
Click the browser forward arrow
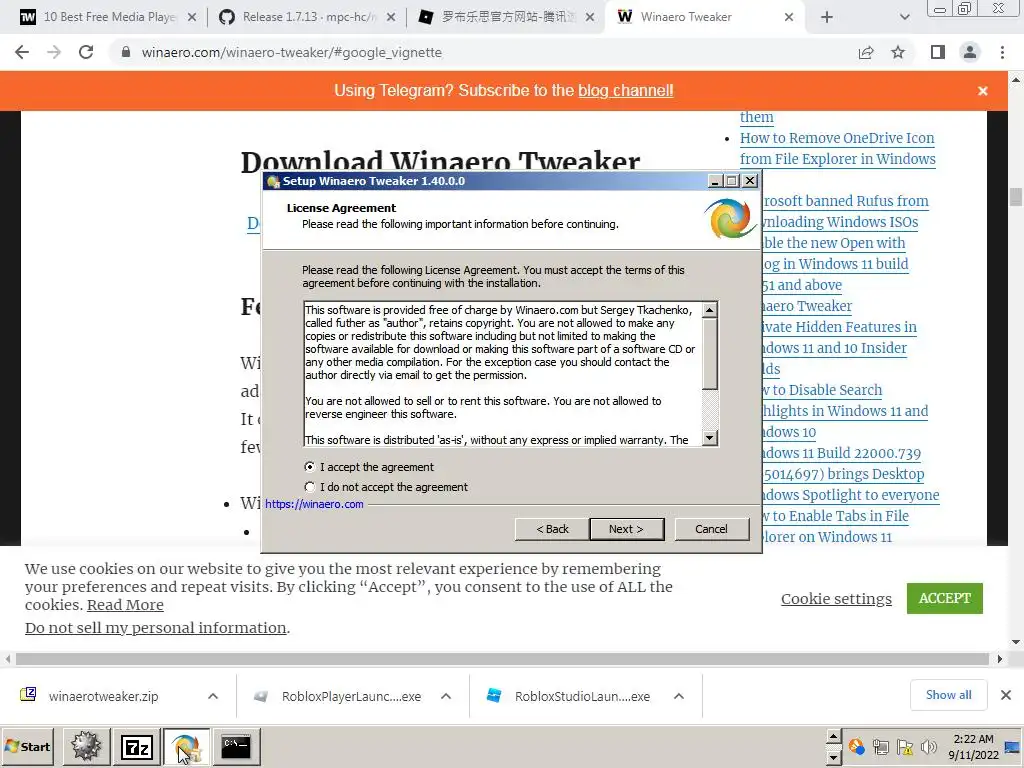[x=54, y=52]
